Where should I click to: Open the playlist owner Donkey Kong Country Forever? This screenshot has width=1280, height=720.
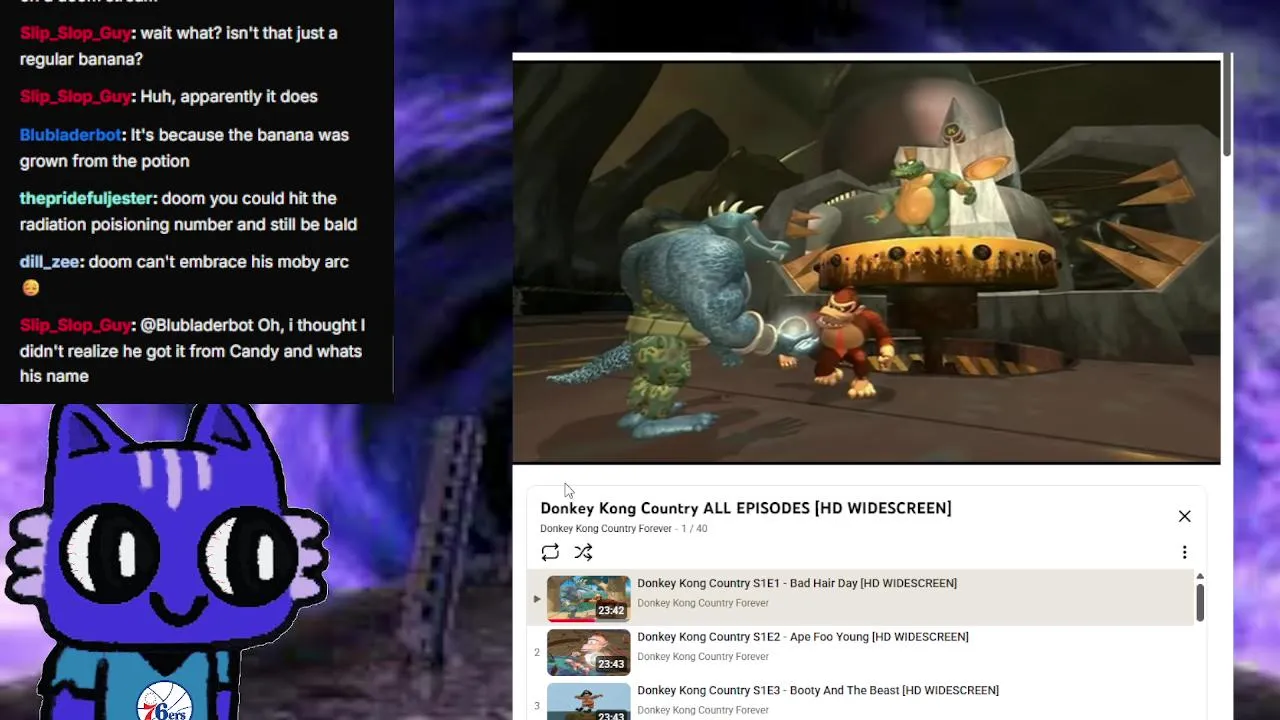[x=606, y=529]
